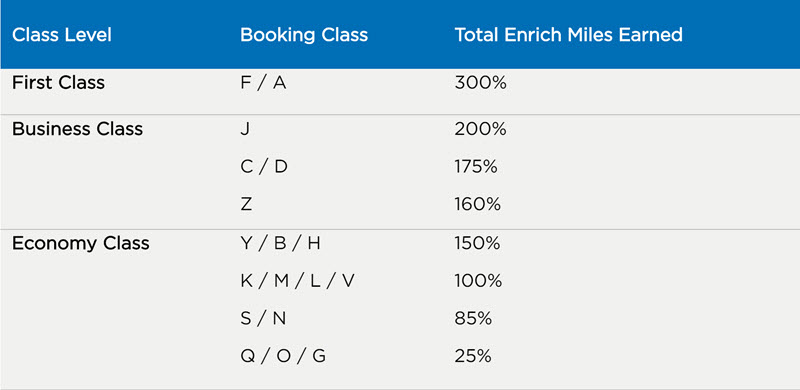Click the Booking Class column header
Image resolution: width=800 pixels, height=390 pixels.
(x=304, y=35)
